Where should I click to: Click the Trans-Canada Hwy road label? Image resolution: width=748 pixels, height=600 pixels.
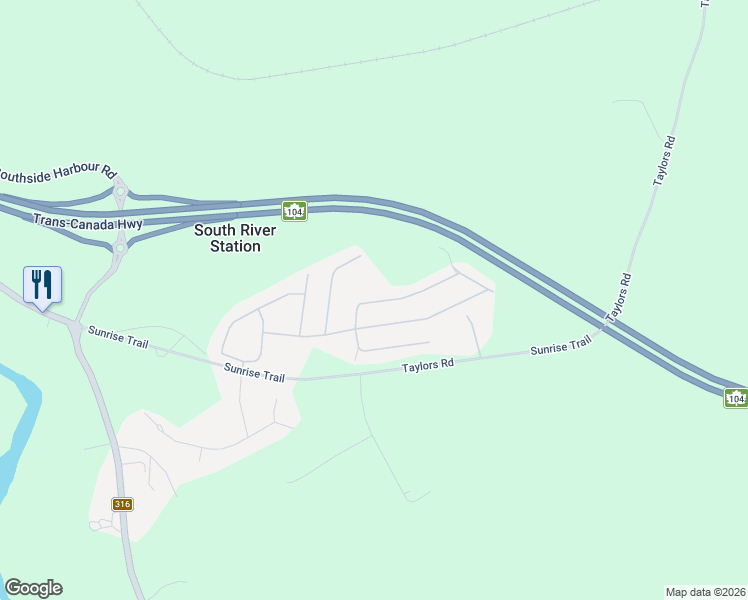[88, 222]
